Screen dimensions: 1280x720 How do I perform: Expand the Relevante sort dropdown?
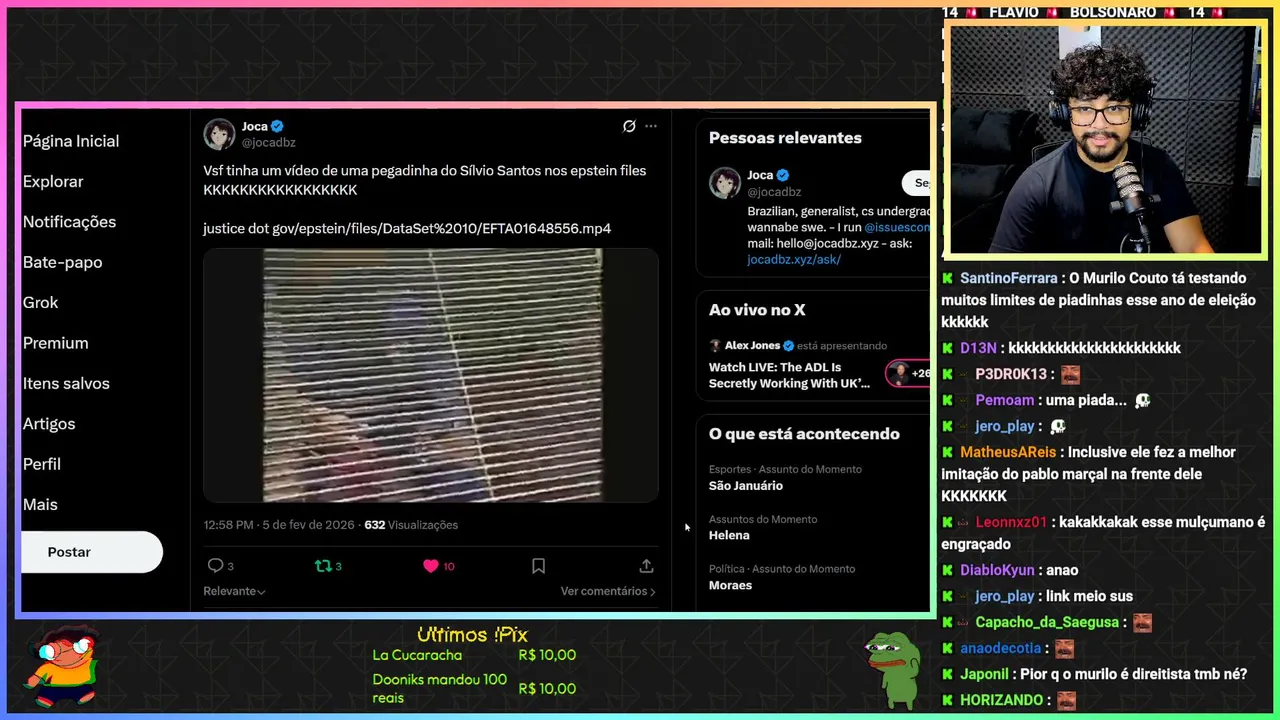point(234,591)
